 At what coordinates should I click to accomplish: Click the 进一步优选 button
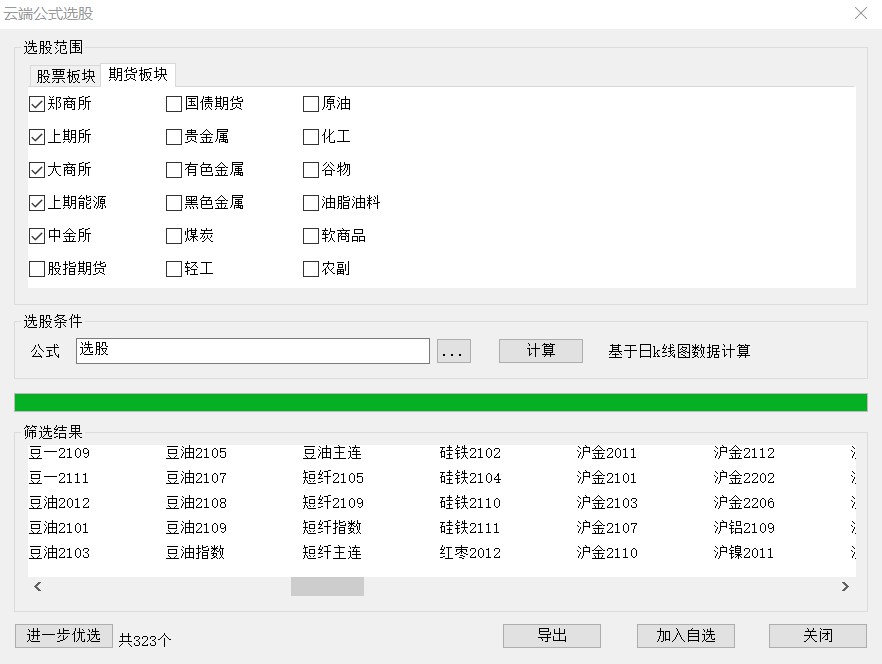click(x=64, y=636)
